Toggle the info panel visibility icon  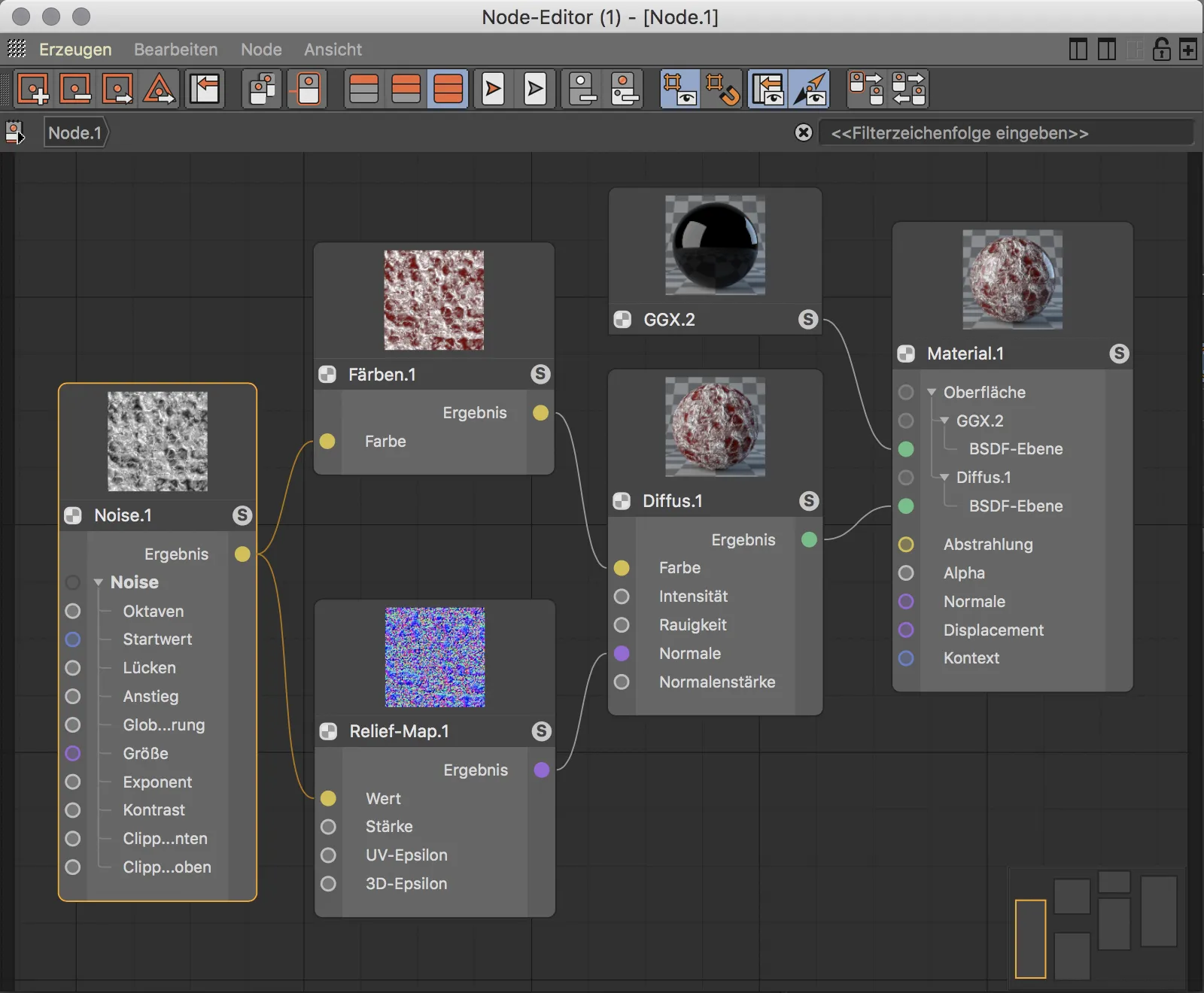pos(768,89)
